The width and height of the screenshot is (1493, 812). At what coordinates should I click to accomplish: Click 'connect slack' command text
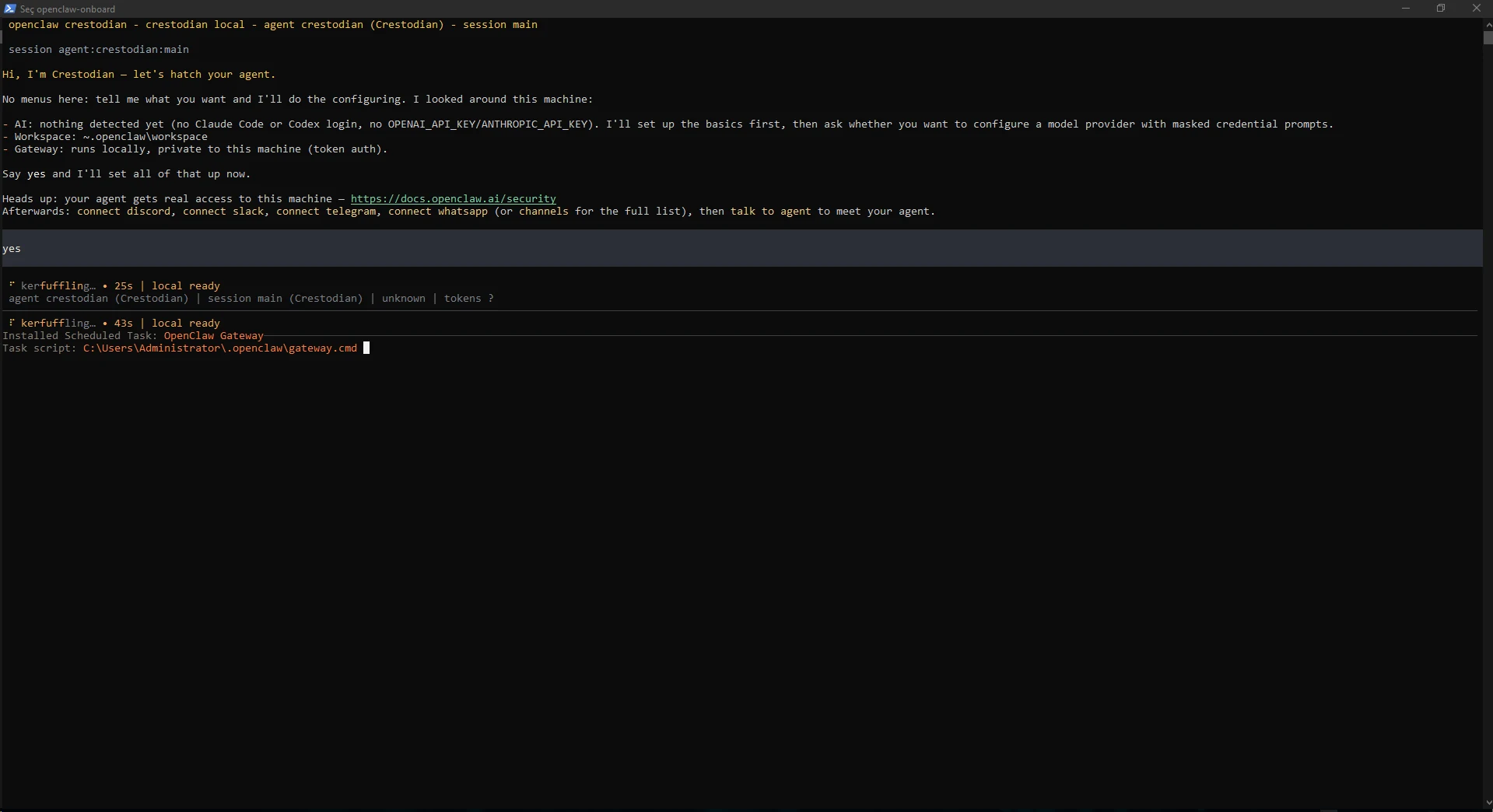coord(223,212)
